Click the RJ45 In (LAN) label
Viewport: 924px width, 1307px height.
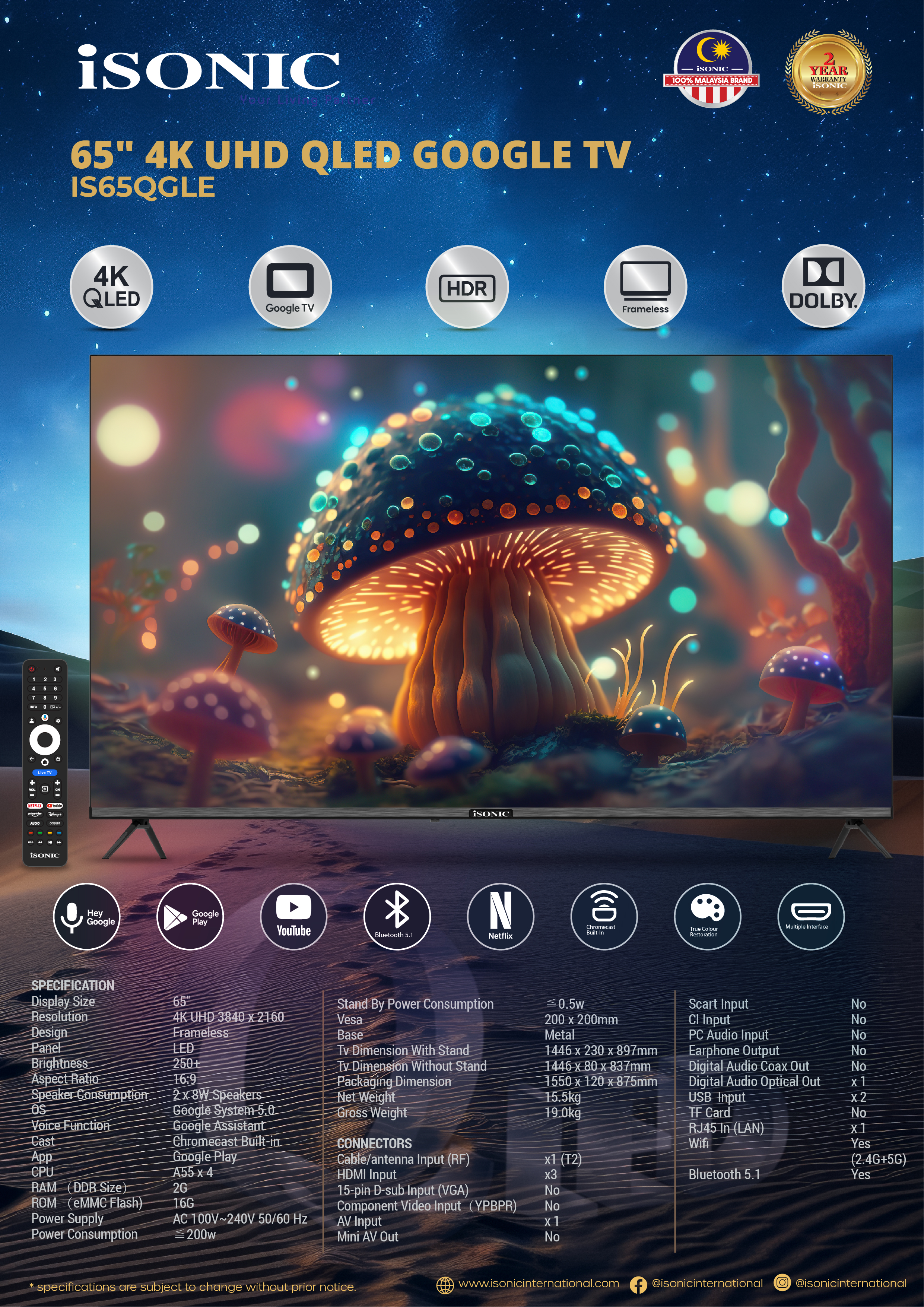point(726,1128)
